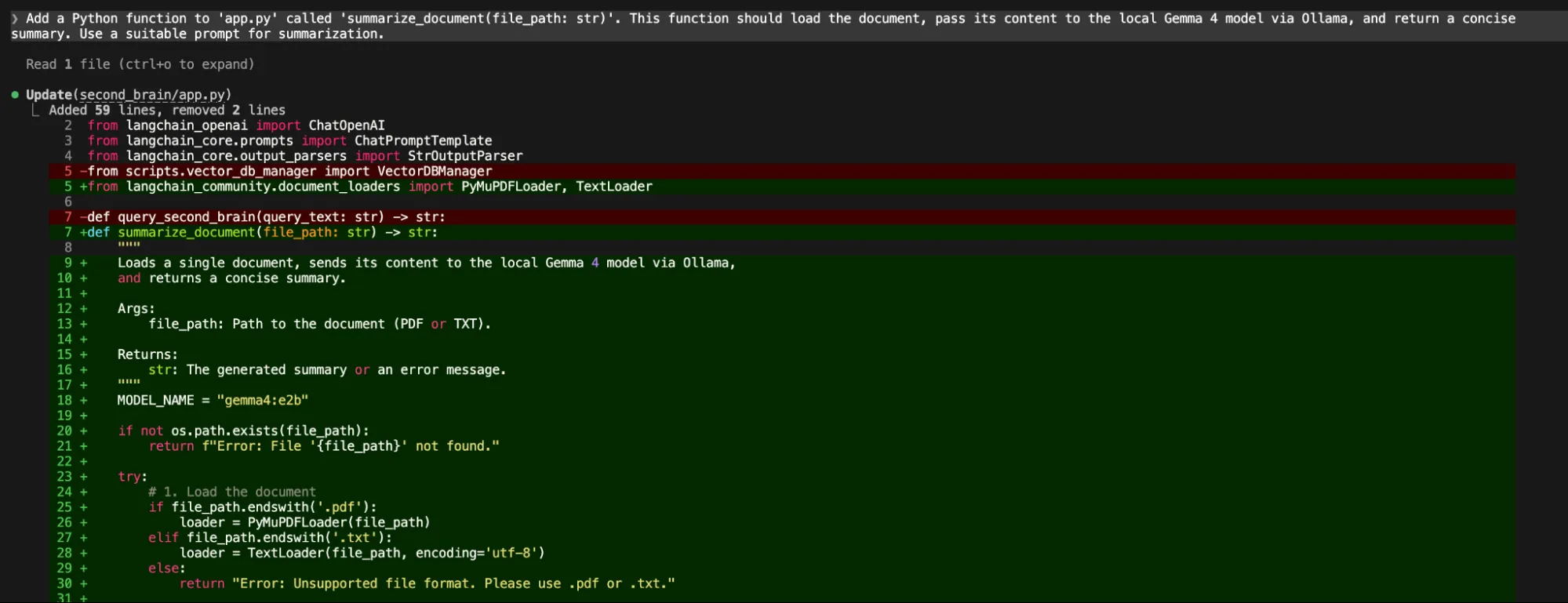Click the tree connector before 'Added 59 lines'
The width and height of the screenshot is (1568, 603).
pos(35,111)
